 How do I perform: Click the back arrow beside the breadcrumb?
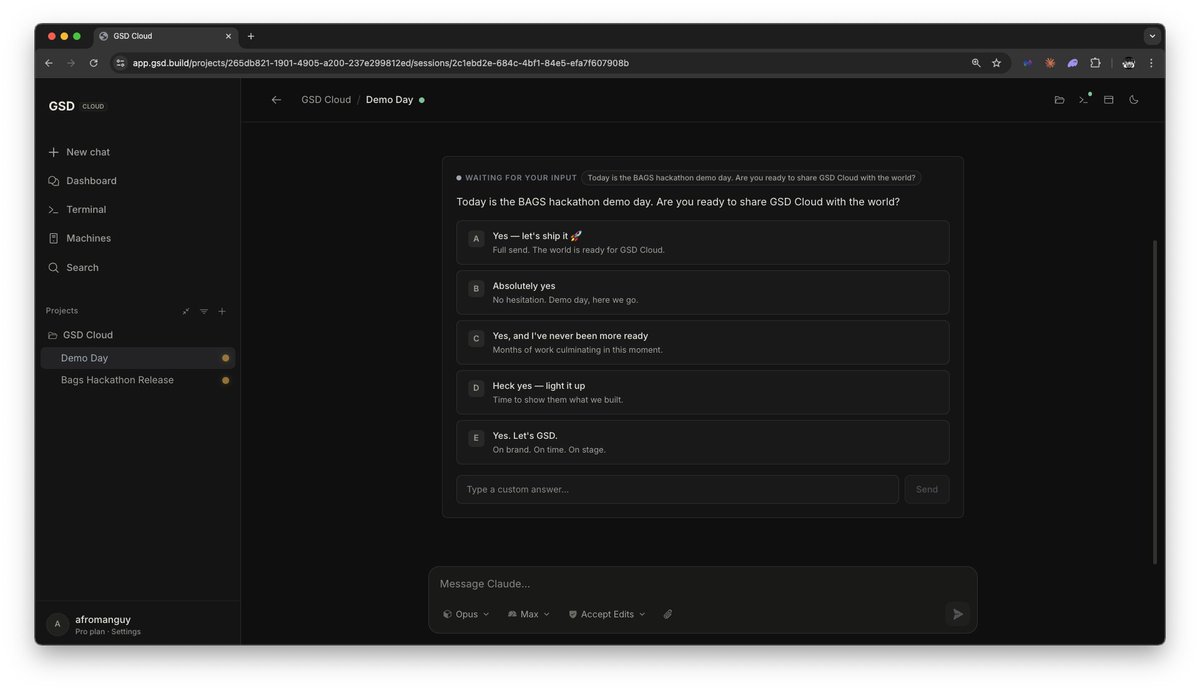(276, 100)
